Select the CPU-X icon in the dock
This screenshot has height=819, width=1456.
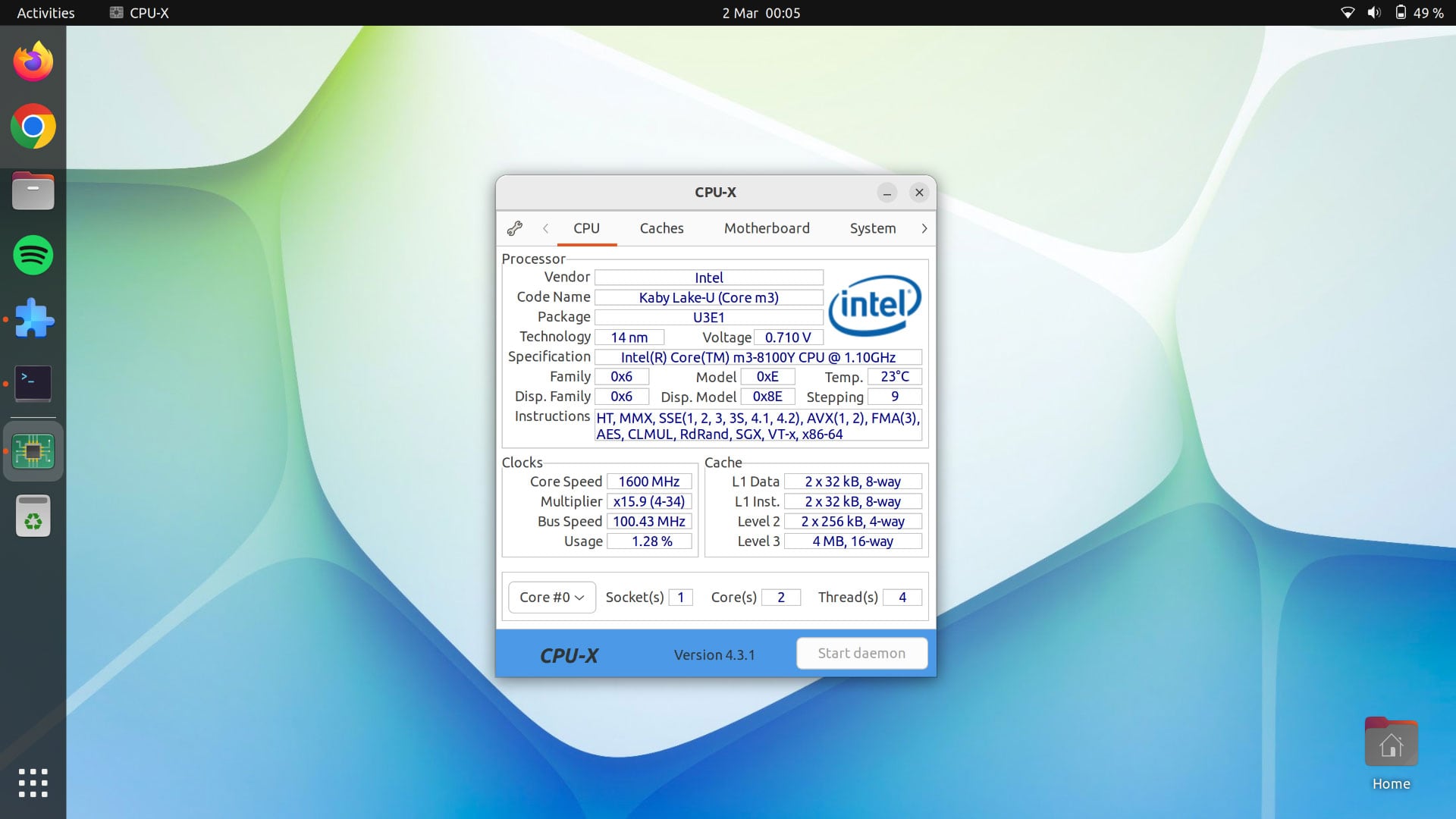pos(33,450)
